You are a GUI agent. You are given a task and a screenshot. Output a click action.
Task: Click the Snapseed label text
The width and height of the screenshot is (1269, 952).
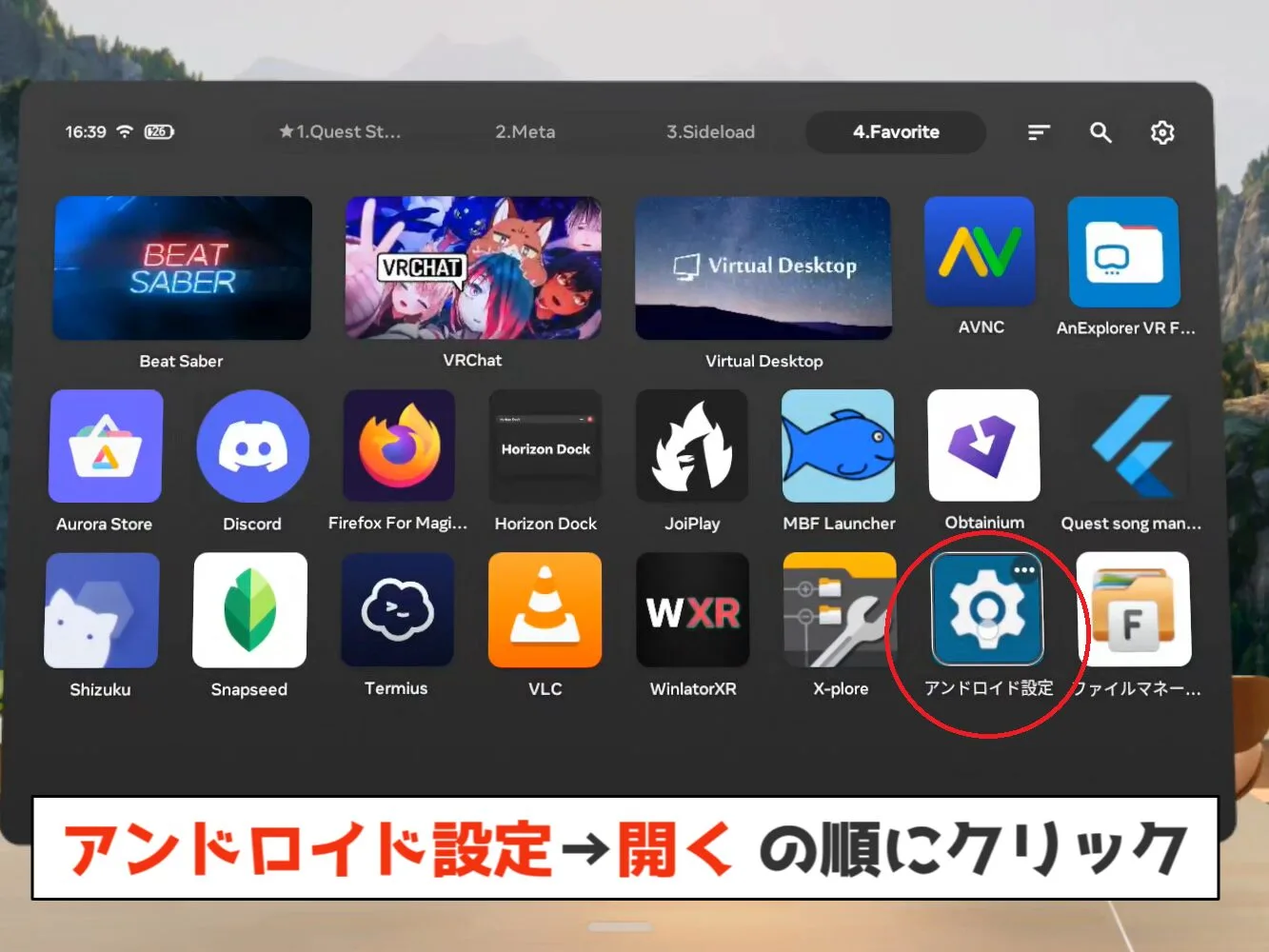click(x=249, y=689)
